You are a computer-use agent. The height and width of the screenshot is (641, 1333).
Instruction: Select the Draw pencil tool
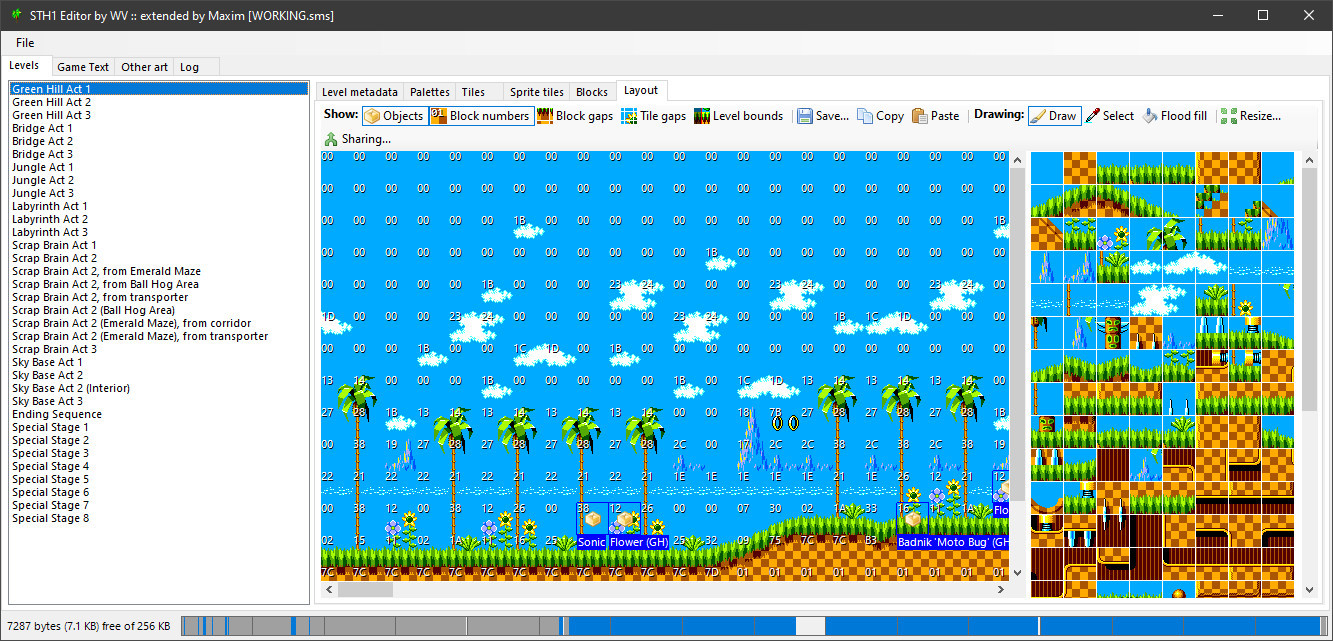1052,116
